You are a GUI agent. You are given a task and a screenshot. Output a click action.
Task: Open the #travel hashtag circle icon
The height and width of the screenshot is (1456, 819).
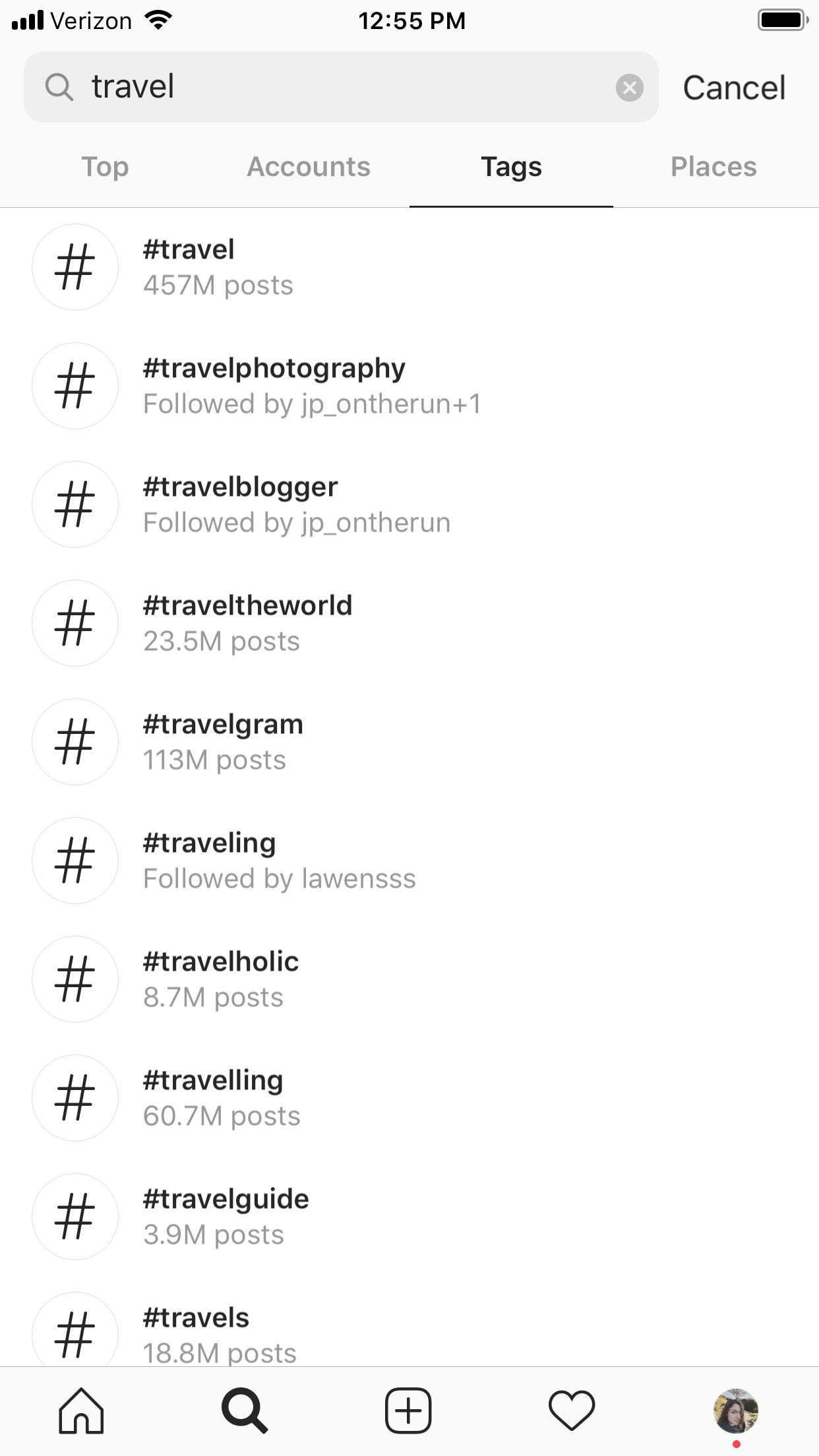(x=75, y=266)
